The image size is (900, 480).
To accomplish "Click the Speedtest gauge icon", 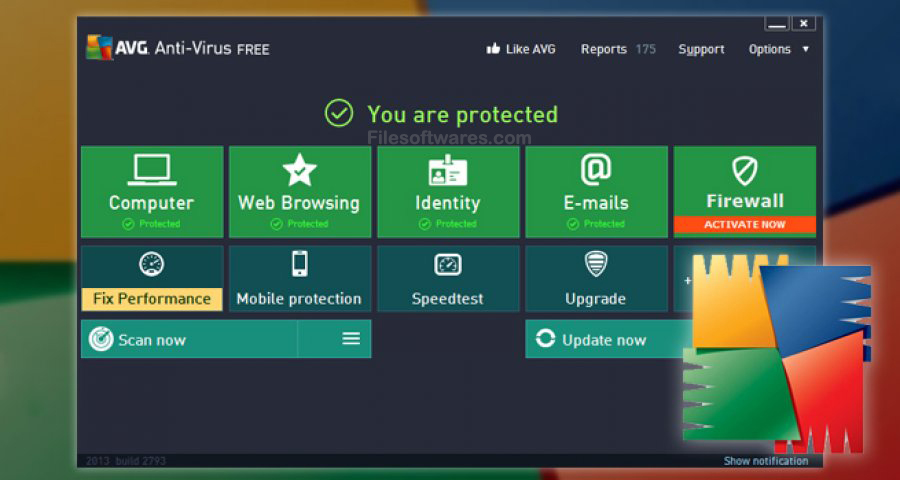I will click(448, 265).
